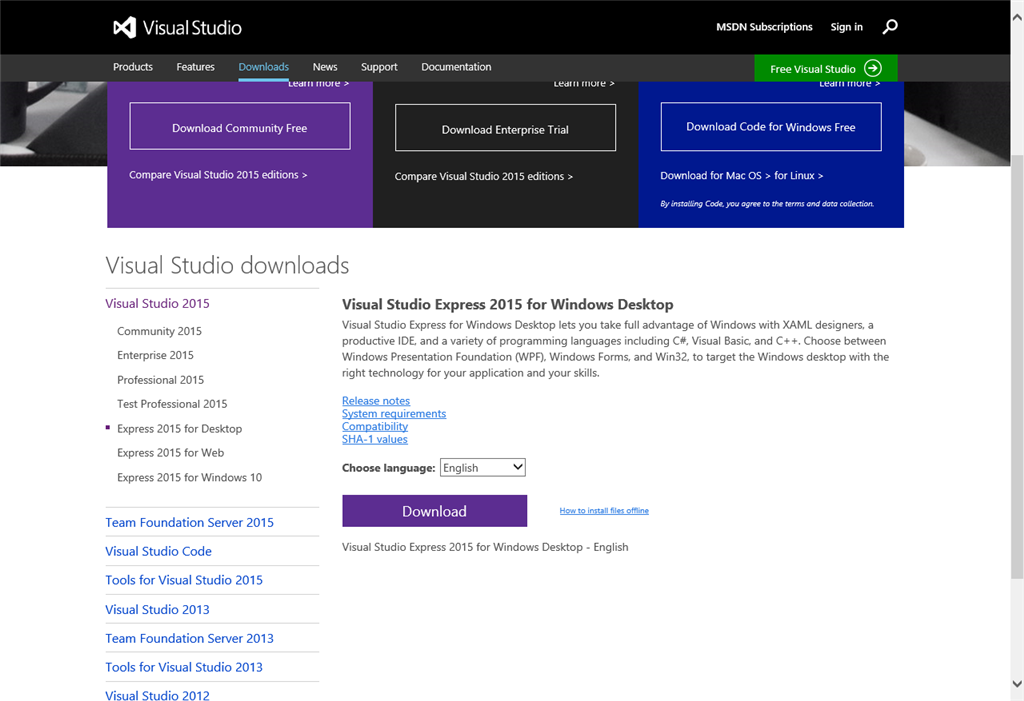
Task: Click Download Code for Windows Free
Action: [771, 127]
